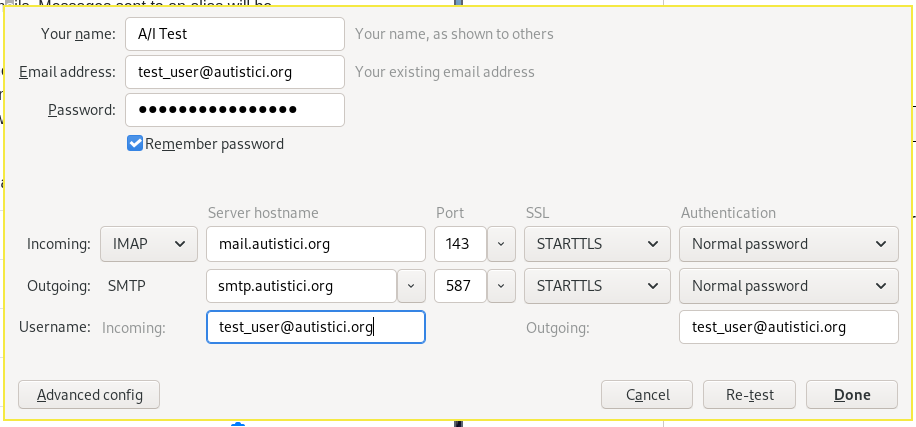
Task: Toggle the Remember password checkbox
Action: click(x=135, y=144)
